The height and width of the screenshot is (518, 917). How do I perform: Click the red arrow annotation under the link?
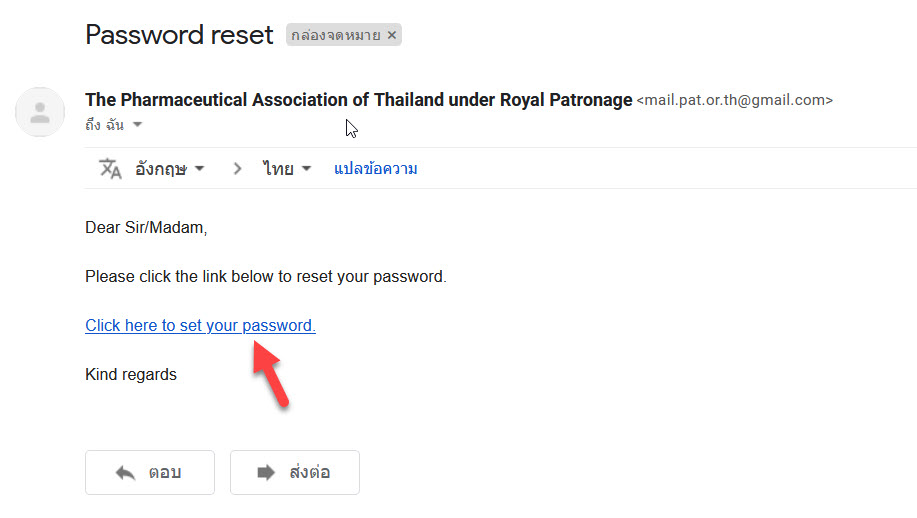click(x=270, y=374)
